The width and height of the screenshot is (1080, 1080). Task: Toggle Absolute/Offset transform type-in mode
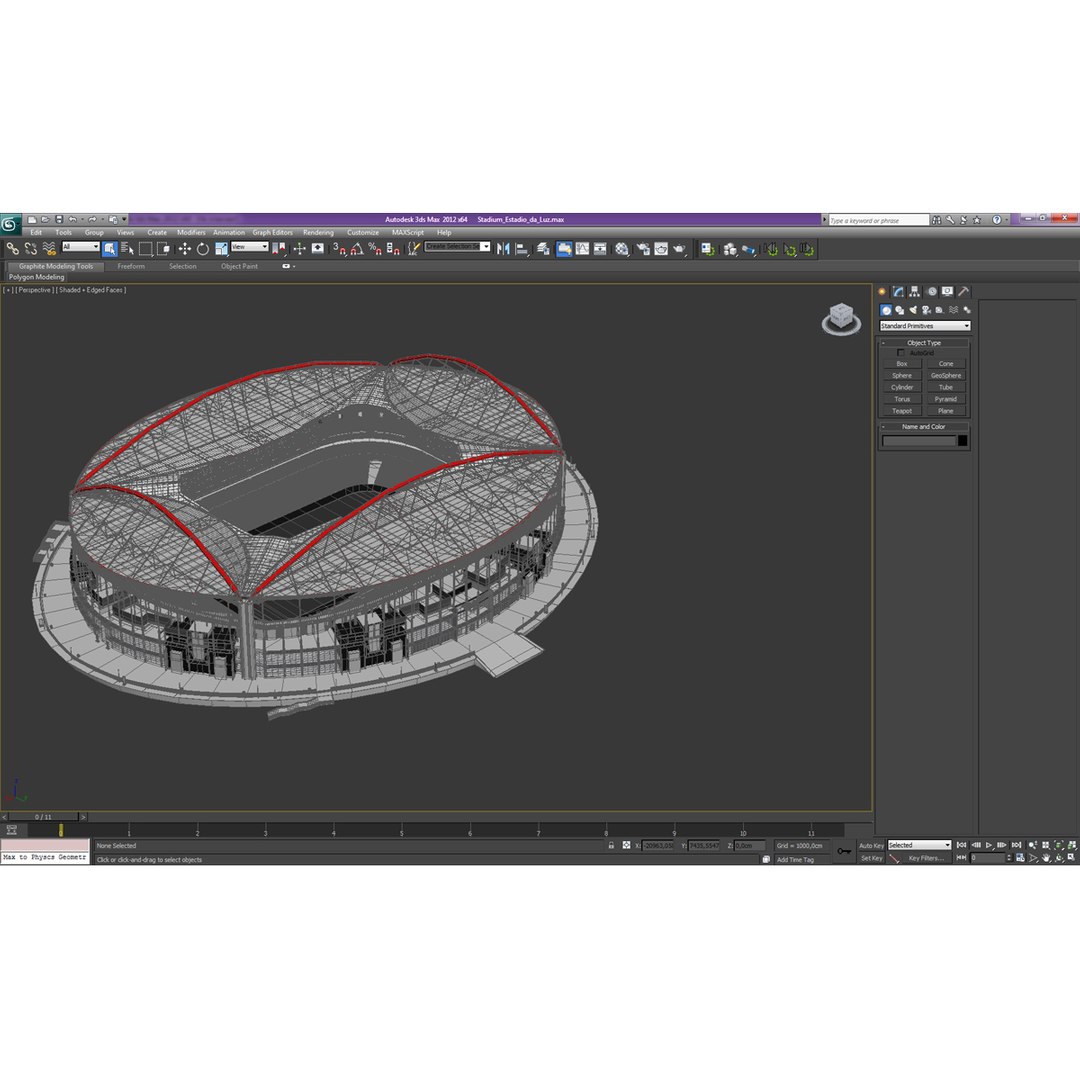point(626,845)
